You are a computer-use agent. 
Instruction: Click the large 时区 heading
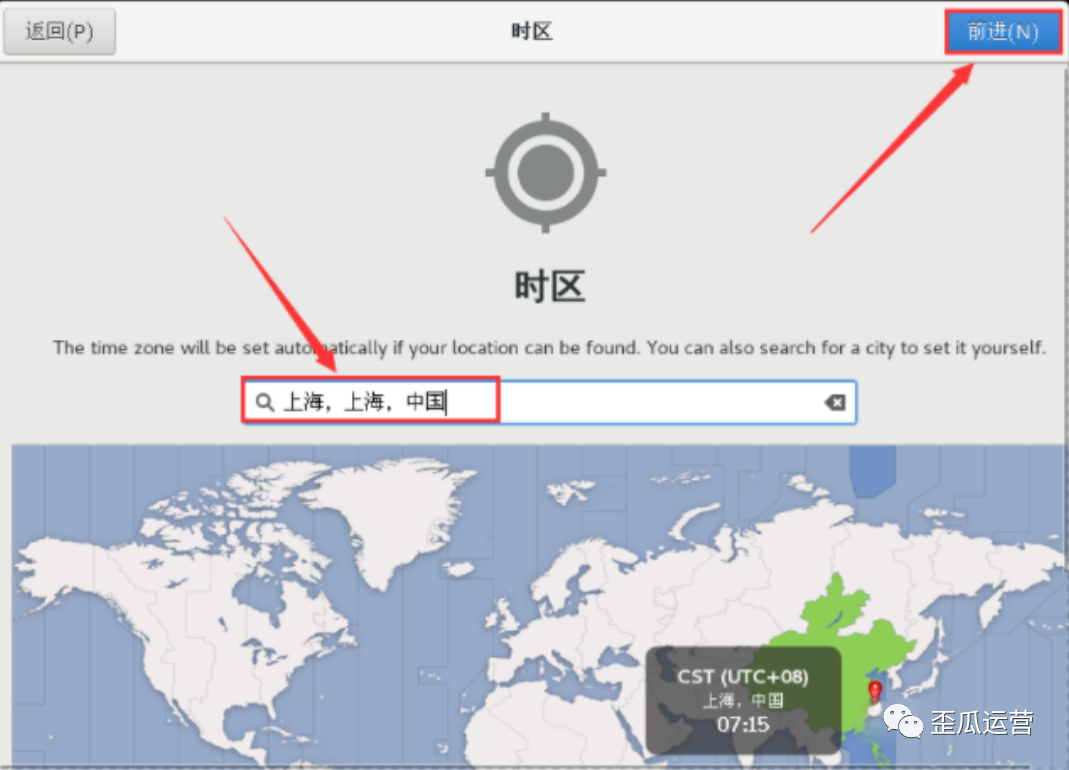point(549,286)
